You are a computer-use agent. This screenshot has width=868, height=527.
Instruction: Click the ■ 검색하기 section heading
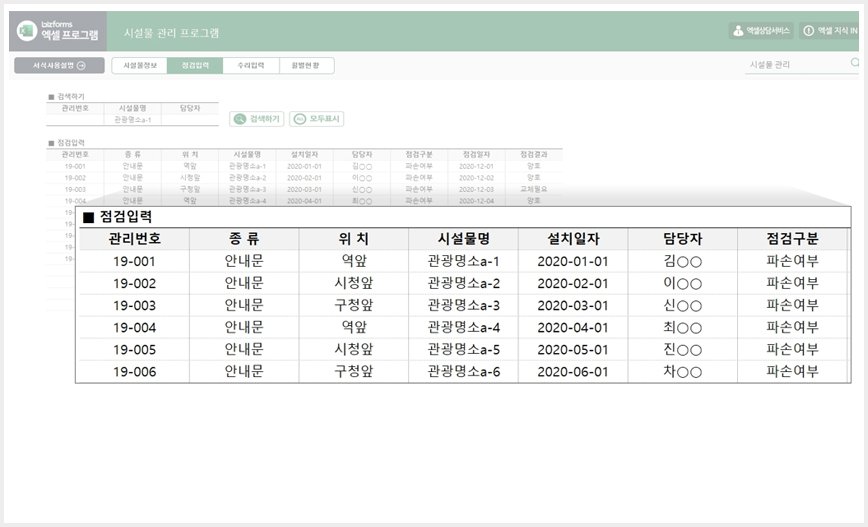(66, 96)
